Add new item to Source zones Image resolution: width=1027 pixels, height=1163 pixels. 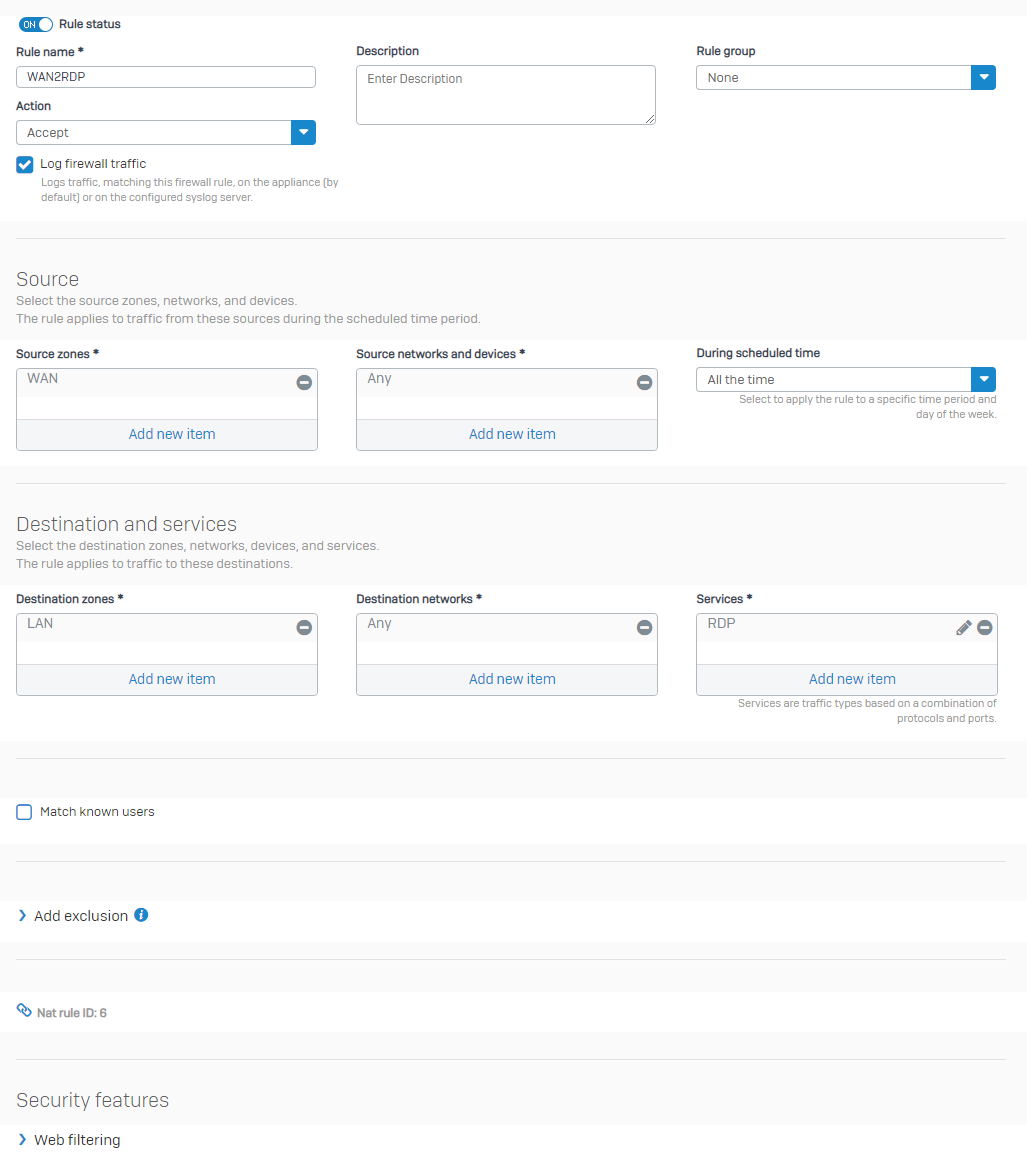pyautogui.click(x=172, y=435)
